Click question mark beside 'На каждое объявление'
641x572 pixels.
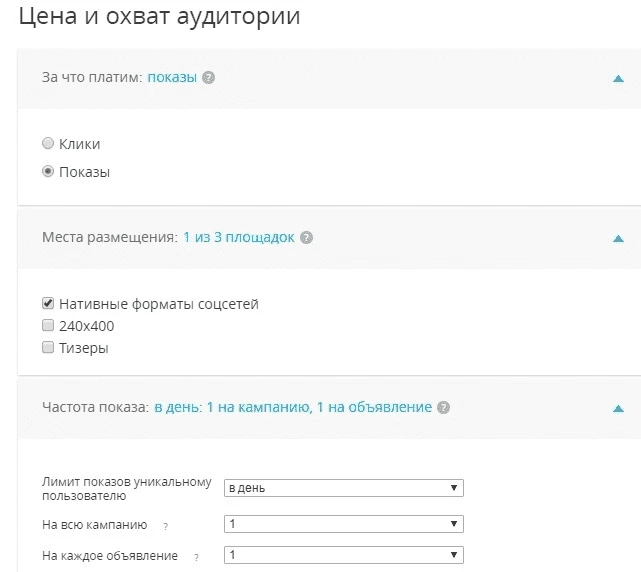(196, 557)
